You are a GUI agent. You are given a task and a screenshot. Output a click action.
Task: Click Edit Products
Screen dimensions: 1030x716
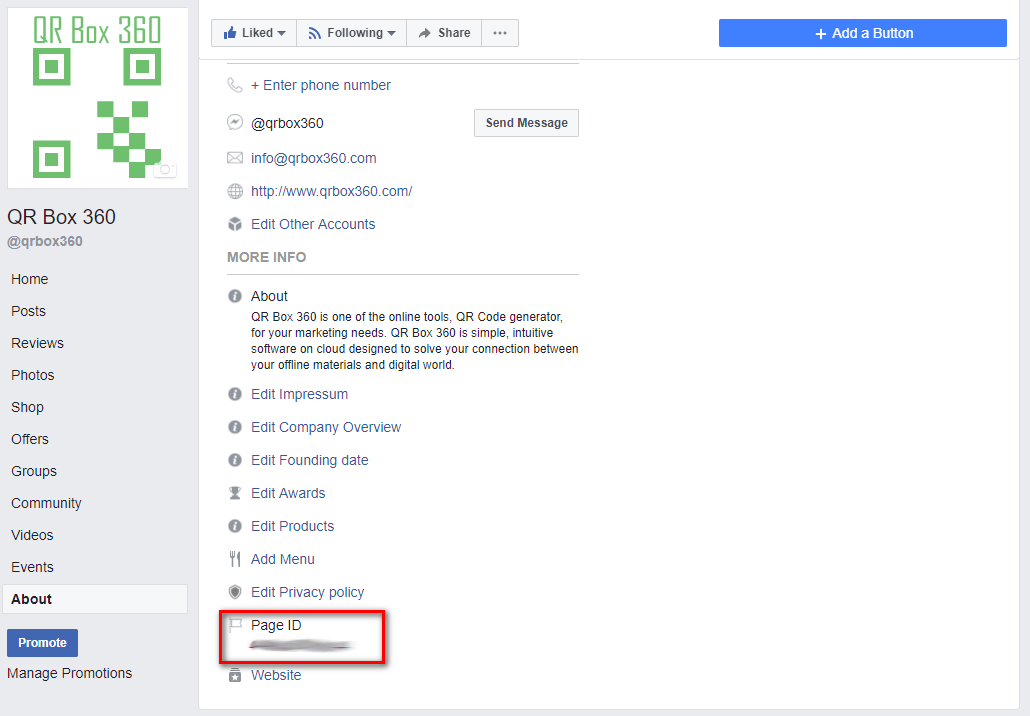tap(292, 526)
